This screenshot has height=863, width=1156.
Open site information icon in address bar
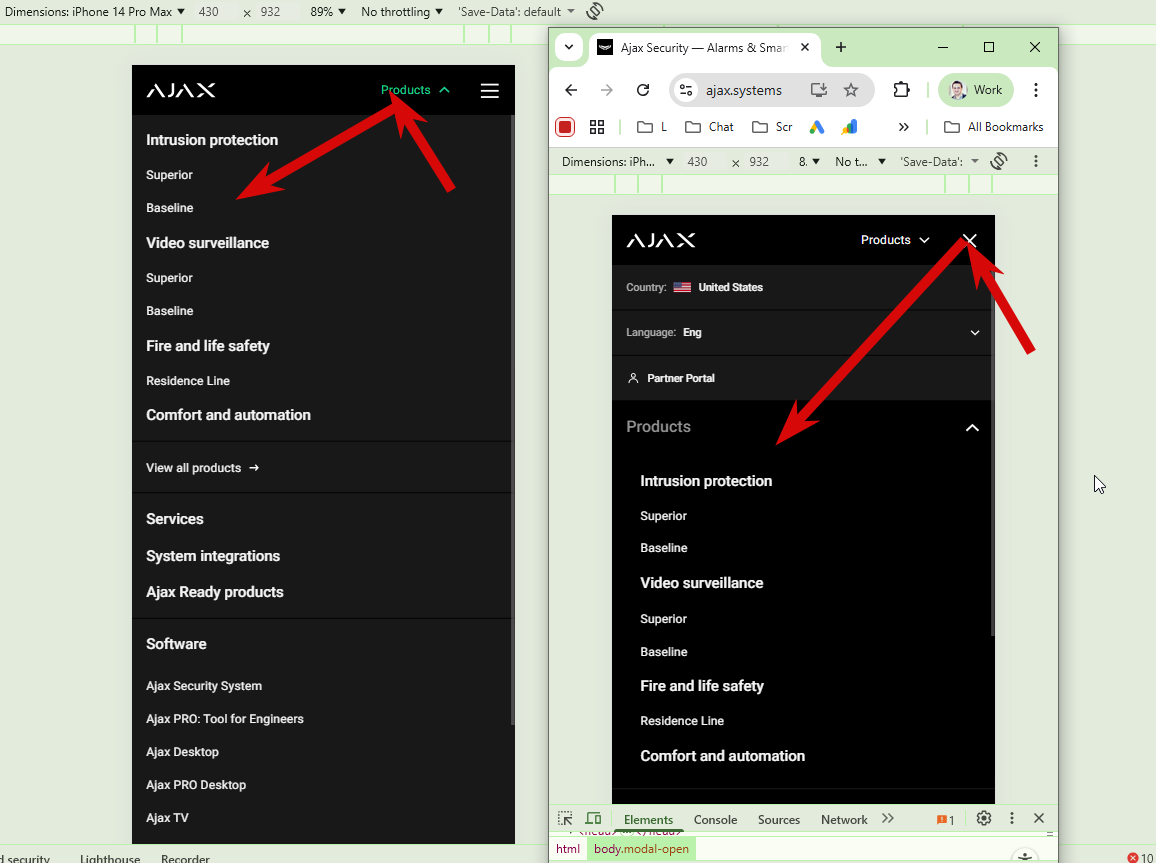pyautogui.click(x=686, y=90)
